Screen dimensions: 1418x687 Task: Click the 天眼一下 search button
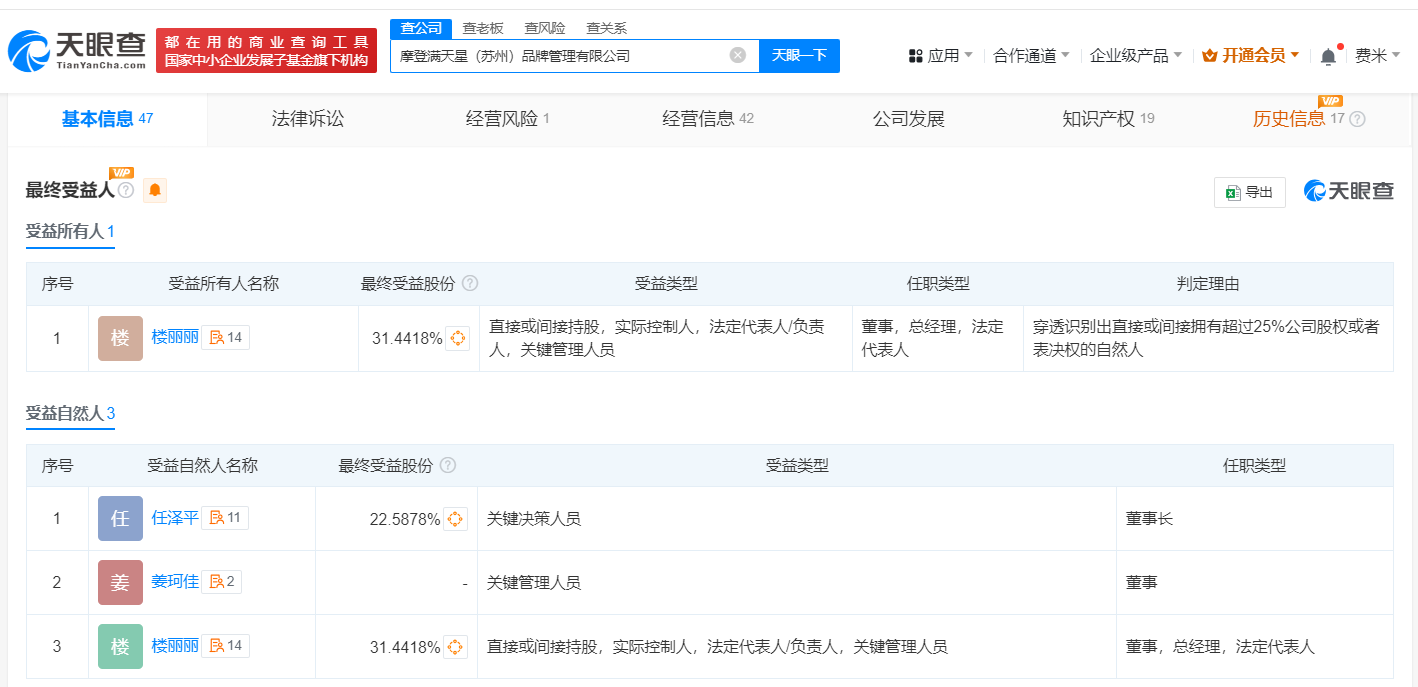[799, 55]
